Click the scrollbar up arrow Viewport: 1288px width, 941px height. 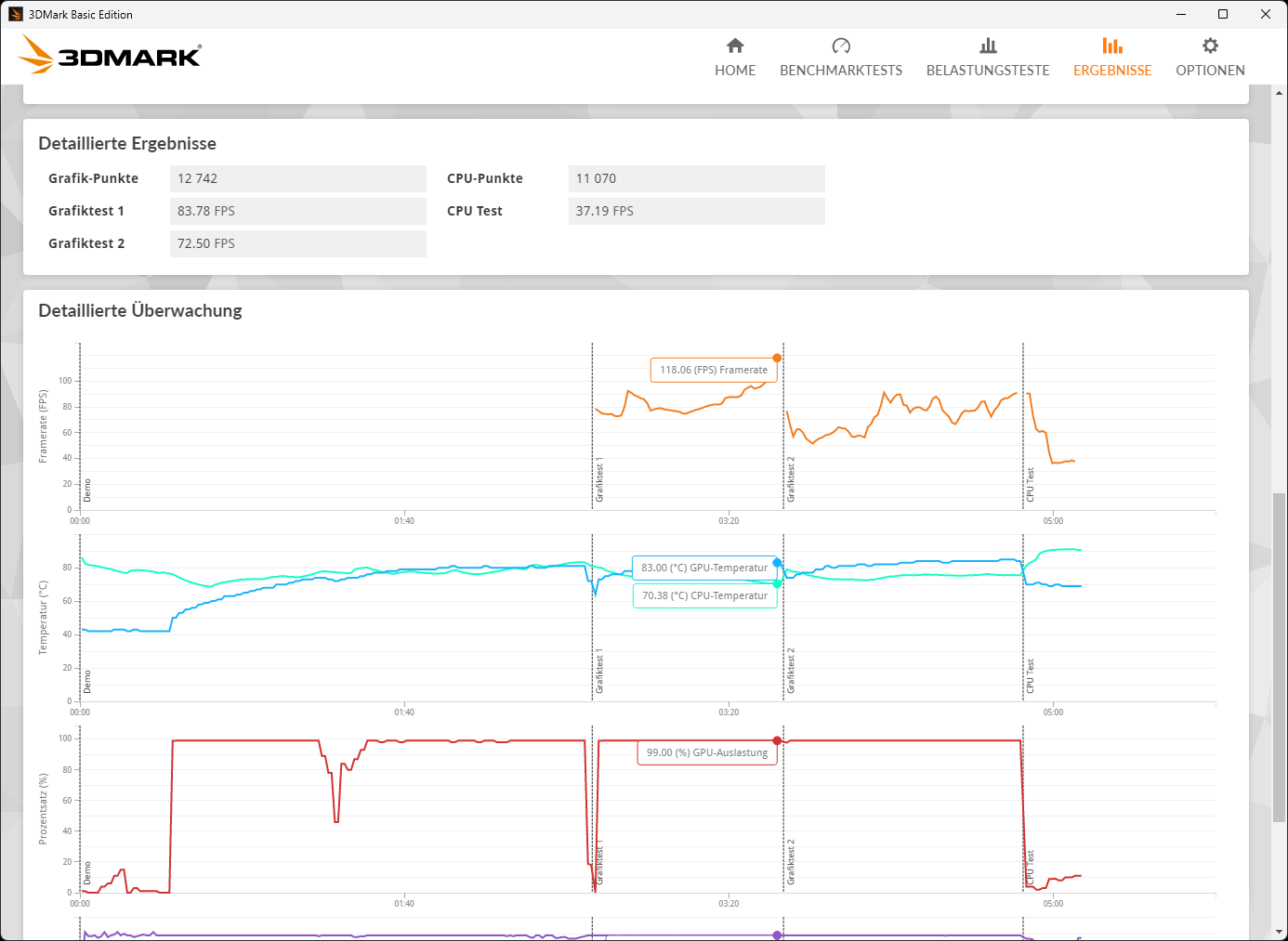1280,93
